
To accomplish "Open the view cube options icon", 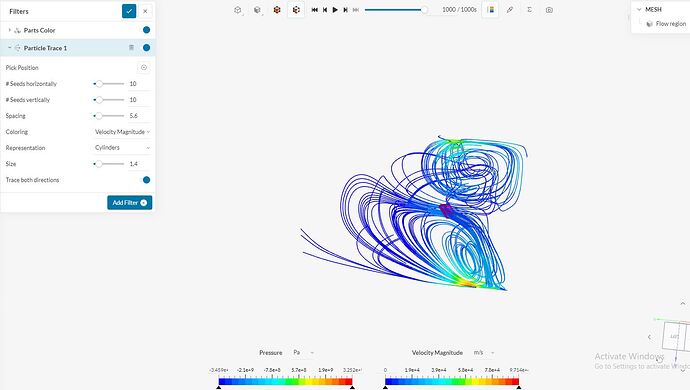I will pyautogui.click(x=238, y=10).
